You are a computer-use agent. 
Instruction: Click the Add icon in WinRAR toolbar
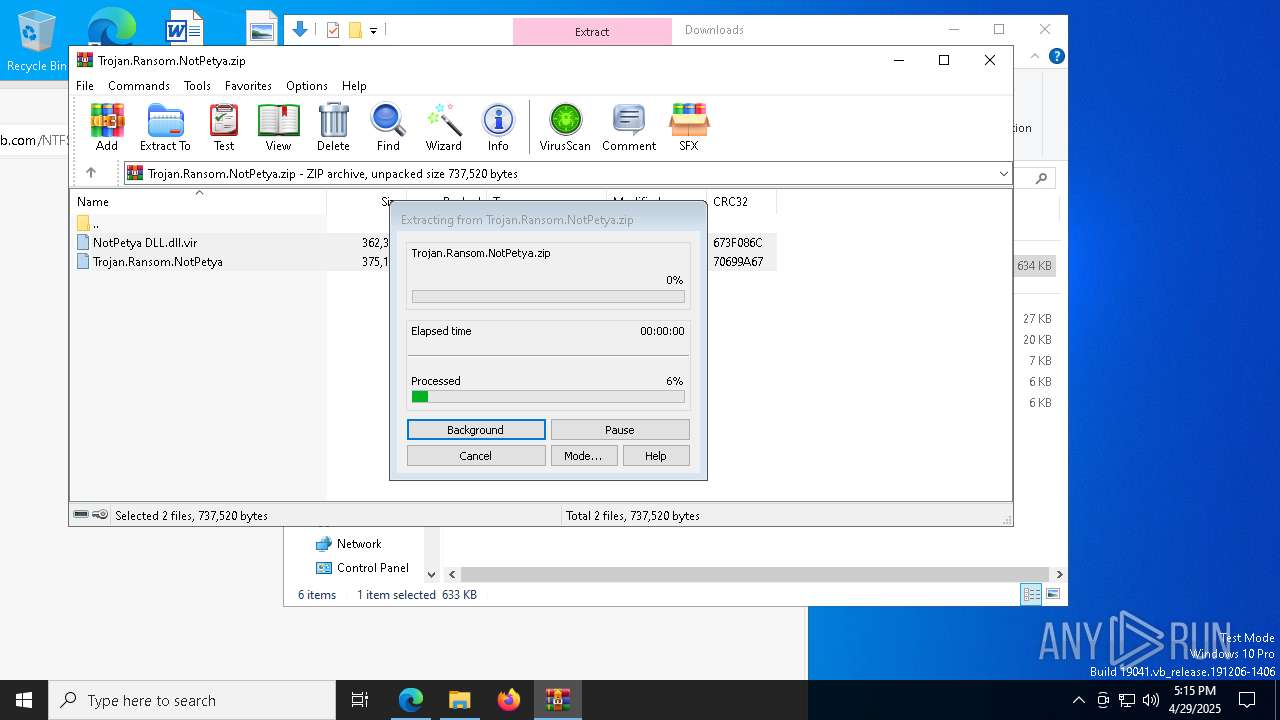[107, 127]
